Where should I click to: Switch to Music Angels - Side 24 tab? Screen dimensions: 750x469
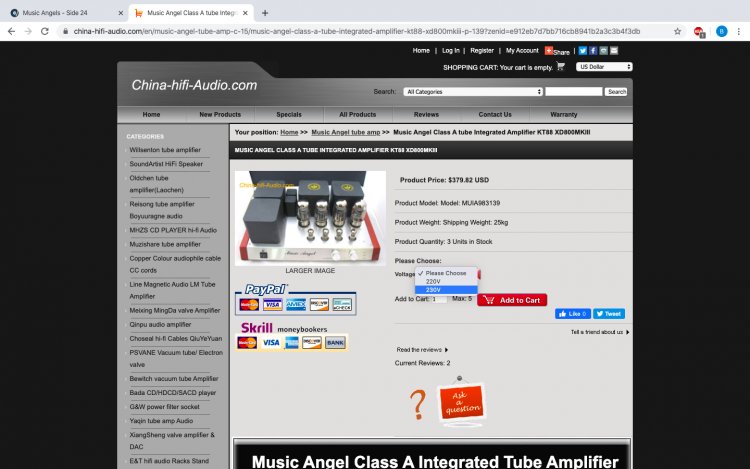click(x=67, y=13)
